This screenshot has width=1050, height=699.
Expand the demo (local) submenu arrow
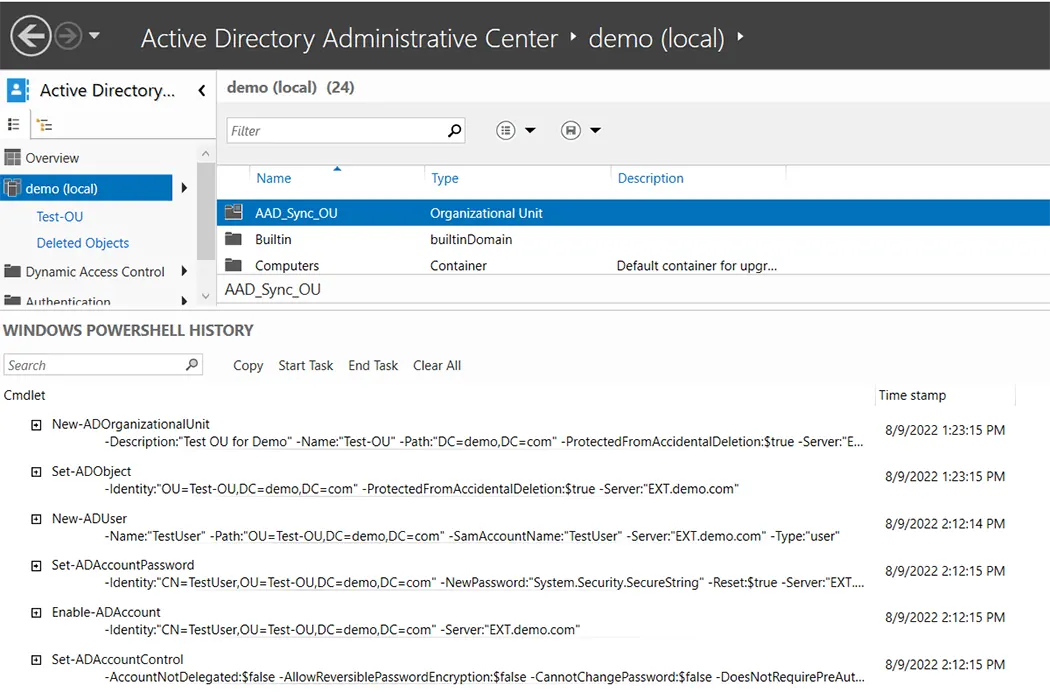tap(184, 188)
